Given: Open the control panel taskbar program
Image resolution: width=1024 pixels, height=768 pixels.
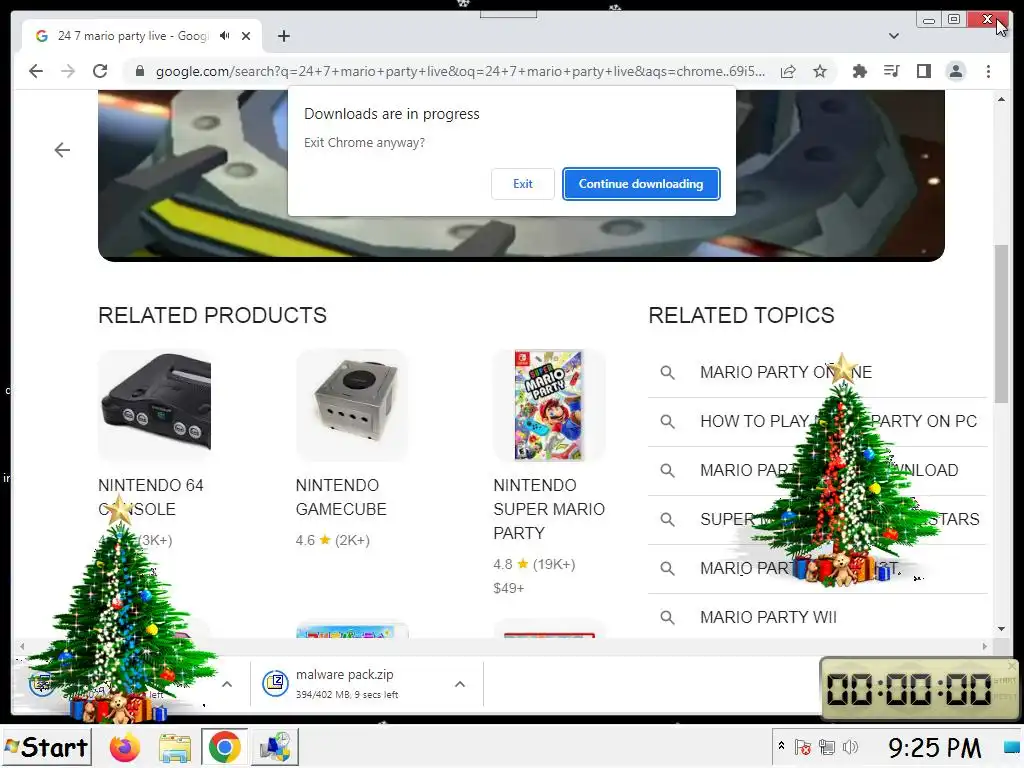Looking at the screenshot, I should (x=274, y=747).
